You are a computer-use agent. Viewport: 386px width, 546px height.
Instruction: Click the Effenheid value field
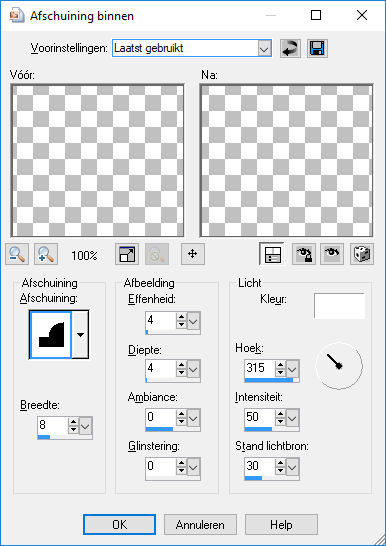pos(160,320)
